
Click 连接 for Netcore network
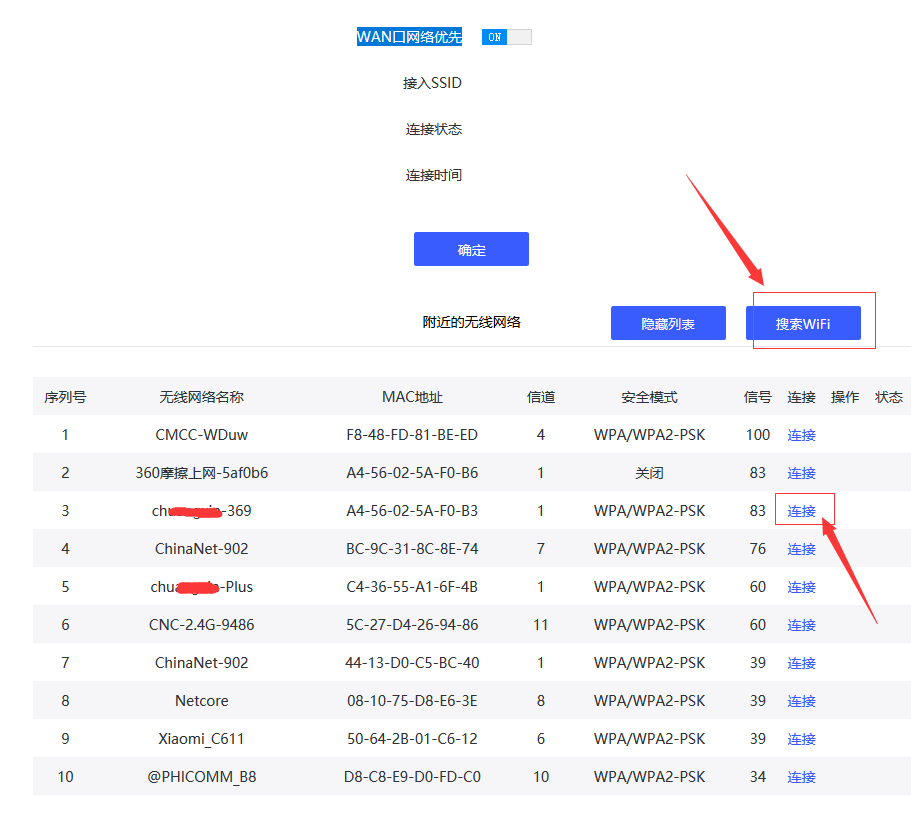click(x=801, y=701)
